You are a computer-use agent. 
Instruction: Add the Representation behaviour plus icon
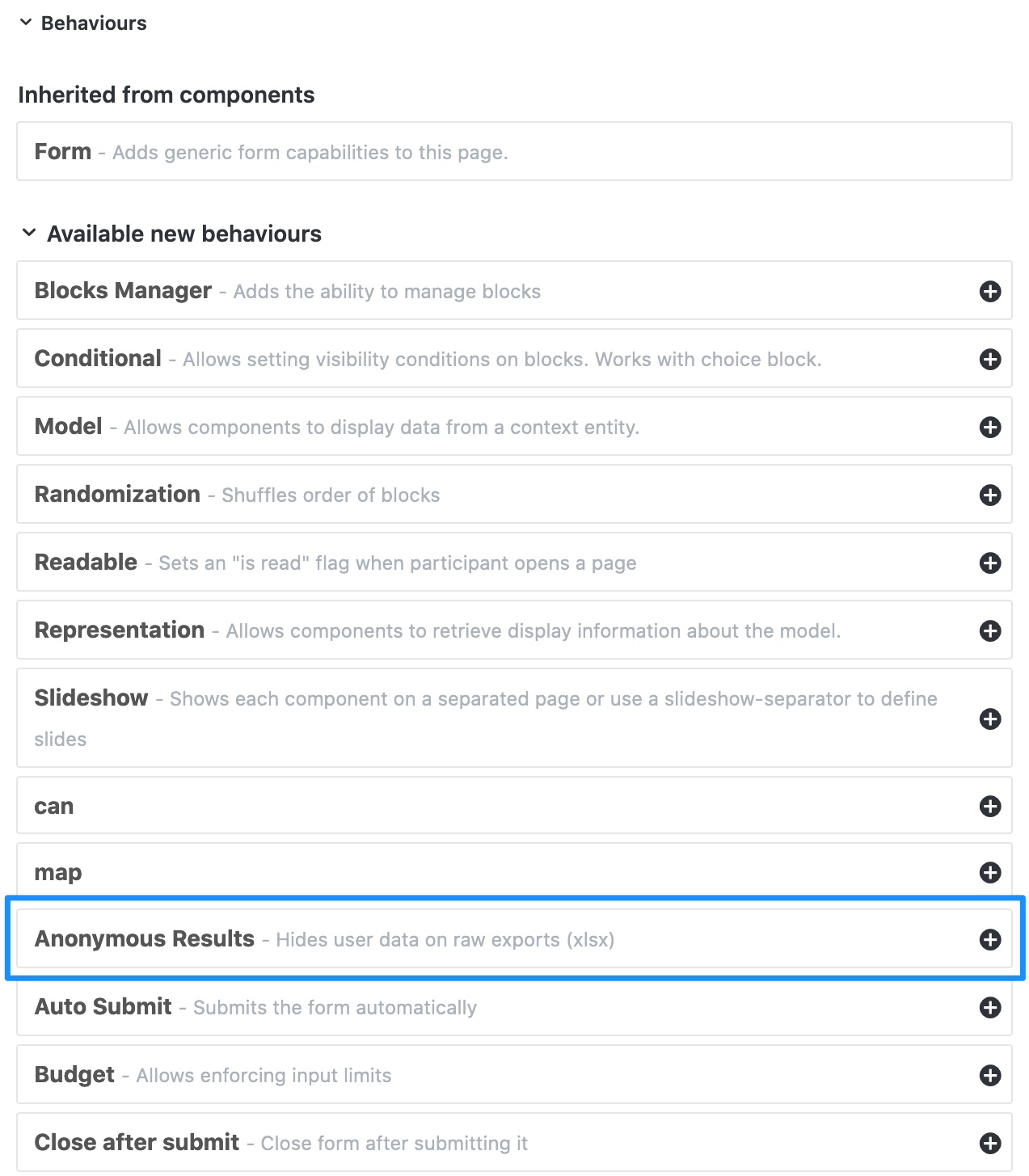pyautogui.click(x=990, y=630)
